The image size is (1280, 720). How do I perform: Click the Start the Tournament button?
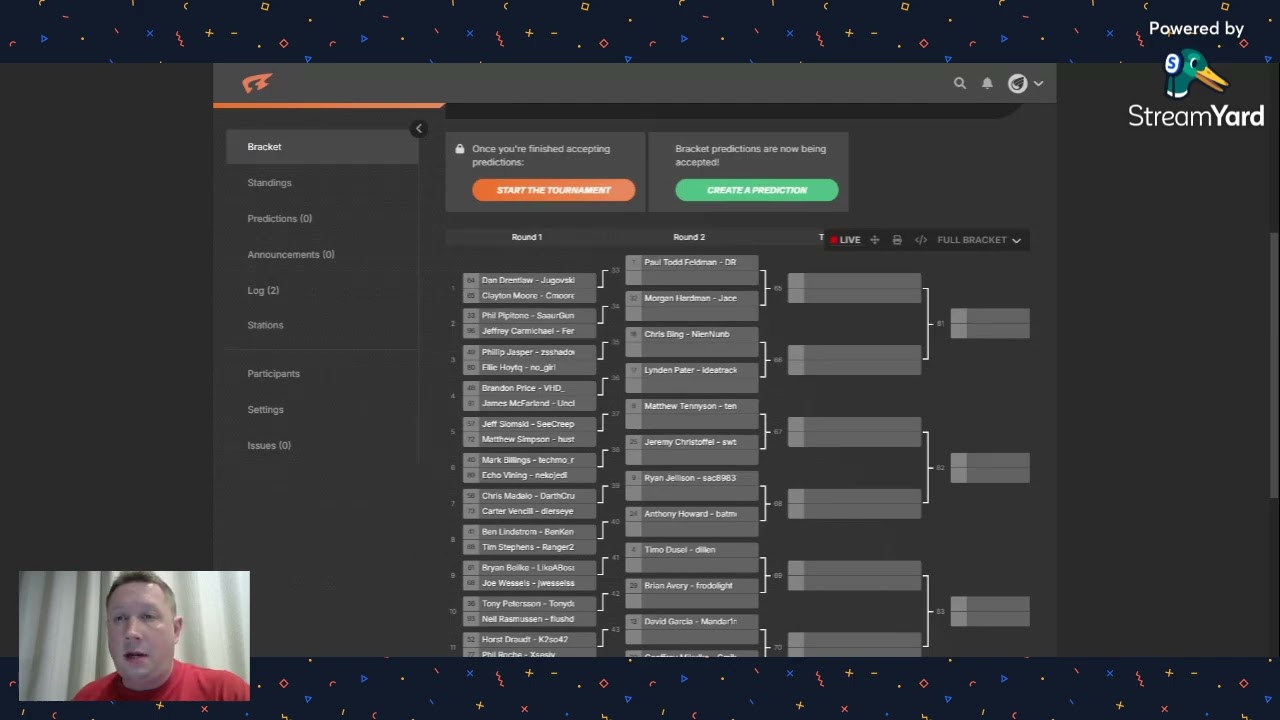(x=553, y=190)
